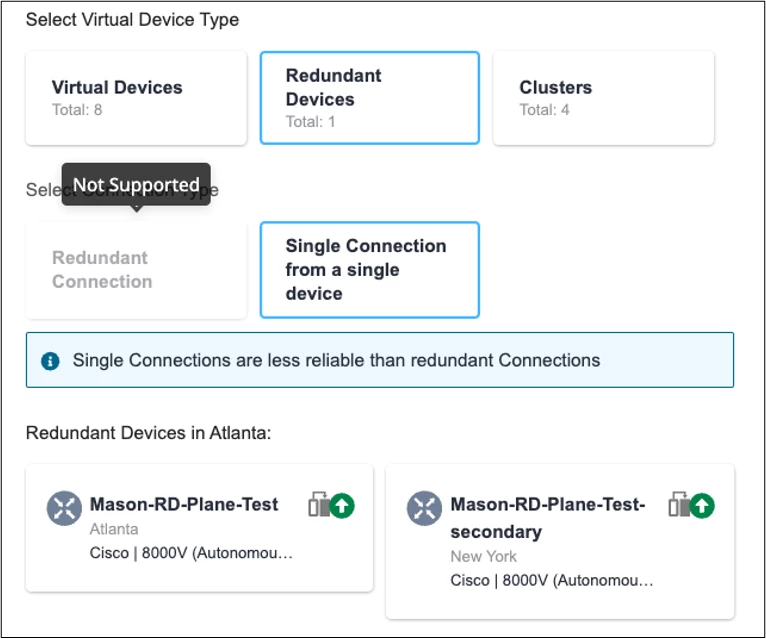Click the single connections reliability info banner
Viewport: 766px width, 639px height.
380,360
